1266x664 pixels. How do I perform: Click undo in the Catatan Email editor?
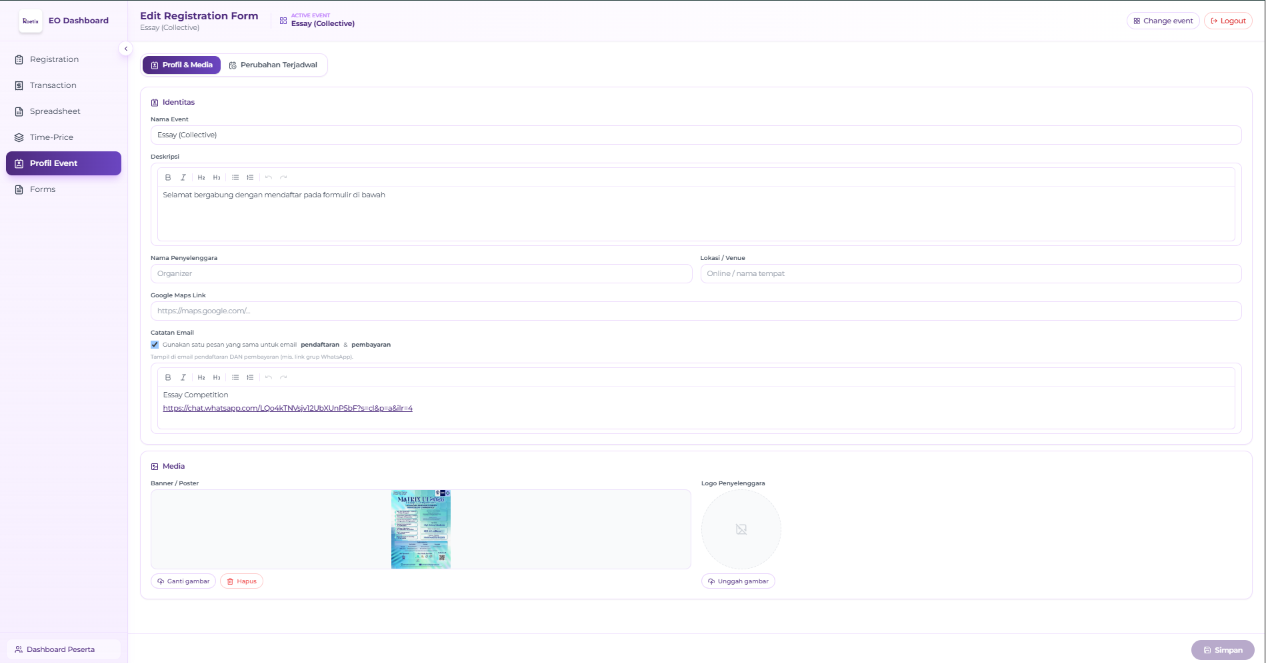click(268, 377)
